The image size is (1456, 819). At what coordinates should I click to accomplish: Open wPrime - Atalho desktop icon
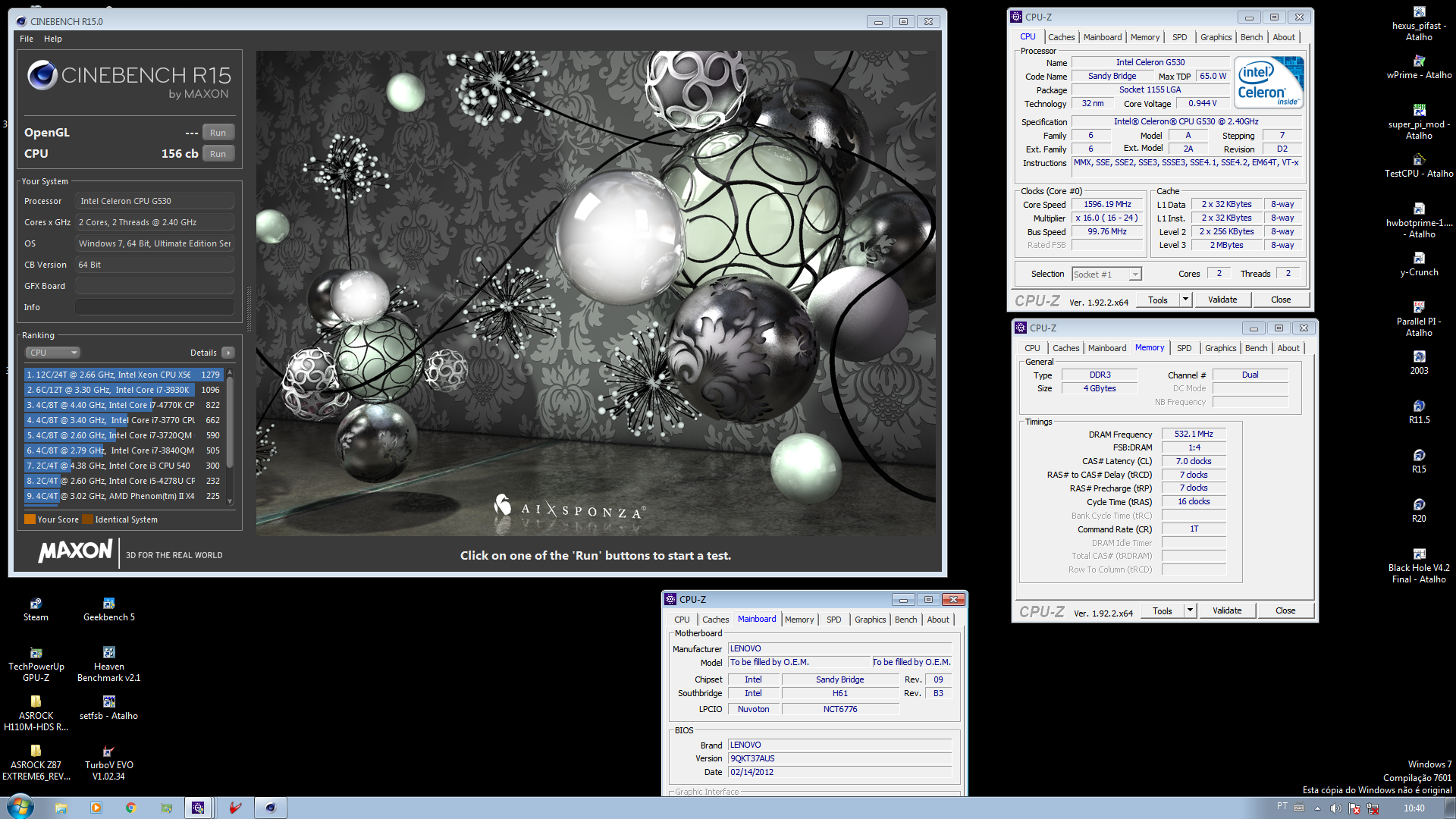1419,67
